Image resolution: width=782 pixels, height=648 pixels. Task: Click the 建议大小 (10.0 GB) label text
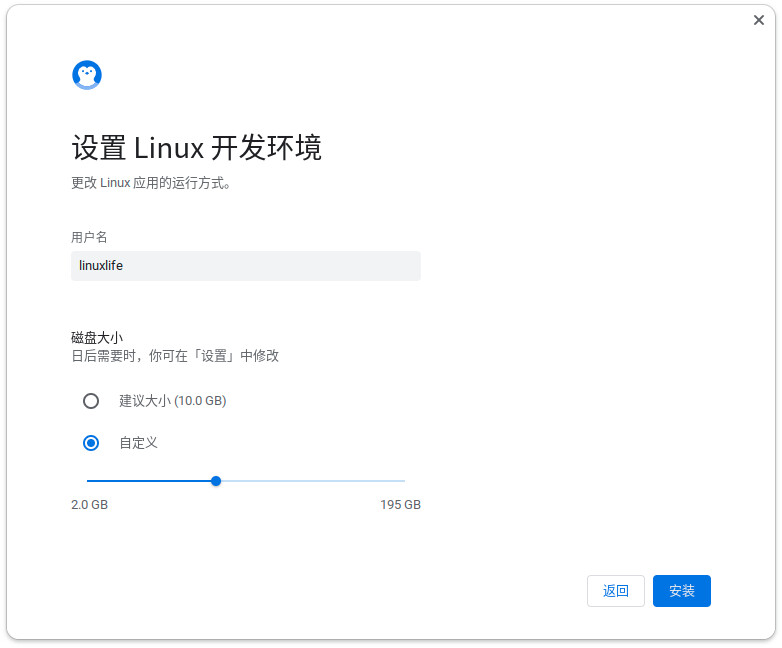click(172, 401)
